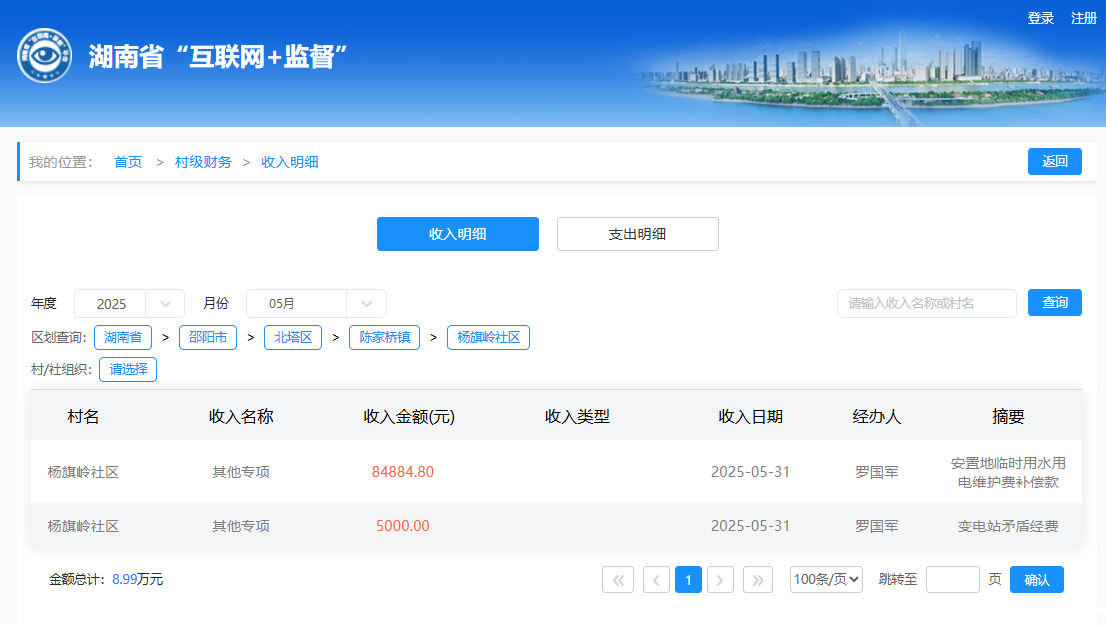Click 首页 in the breadcrumb

pyautogui.click(x=128, y=162)
